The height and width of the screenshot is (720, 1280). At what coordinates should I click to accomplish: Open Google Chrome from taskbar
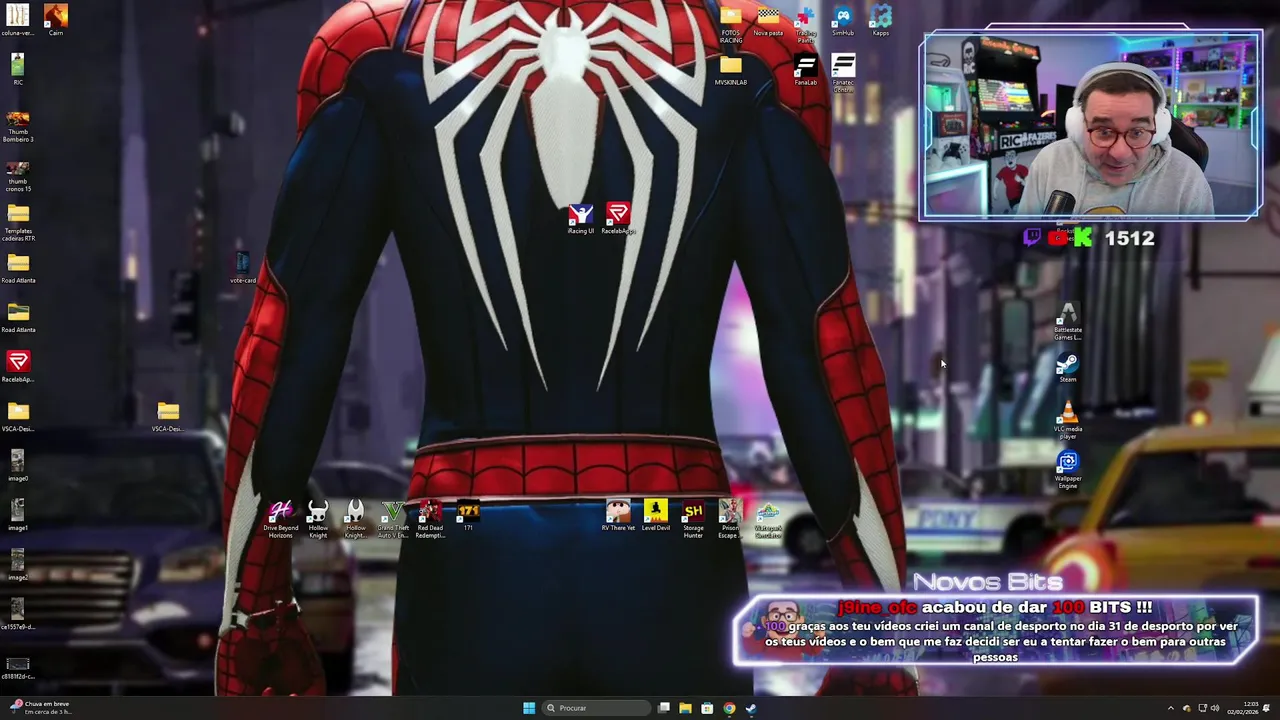pos(729,708)
